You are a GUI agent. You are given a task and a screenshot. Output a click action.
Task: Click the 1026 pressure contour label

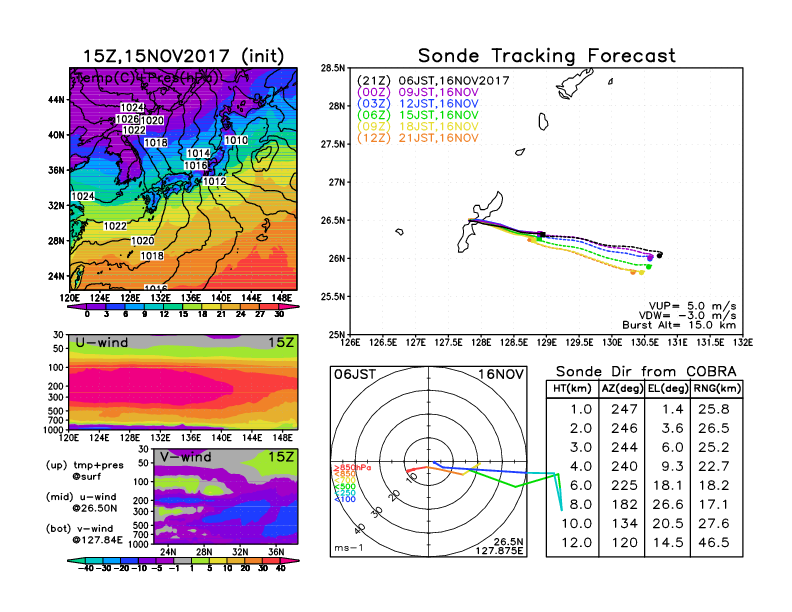tap(127, 119)
